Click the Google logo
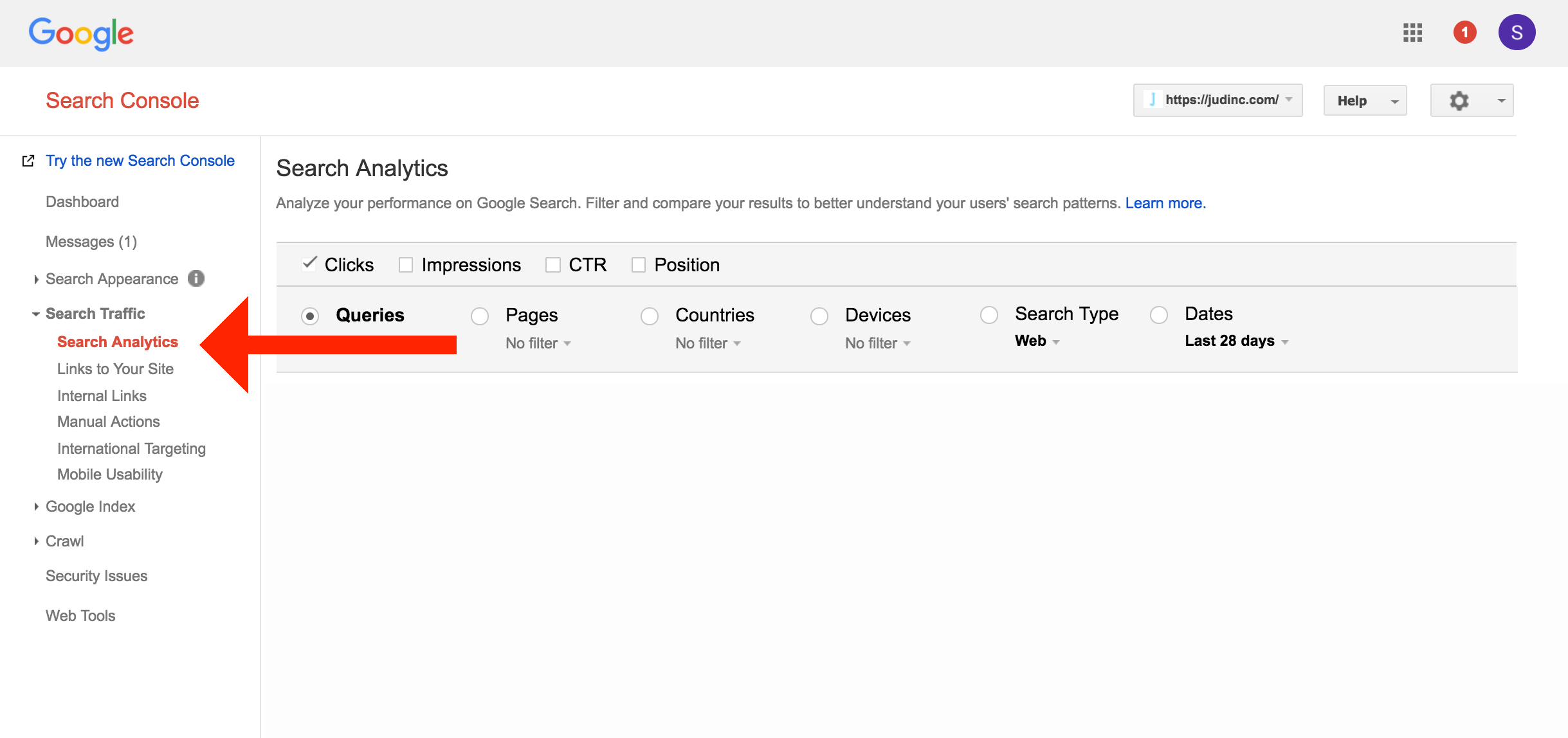1568x738 pixels. pos(81,33)
